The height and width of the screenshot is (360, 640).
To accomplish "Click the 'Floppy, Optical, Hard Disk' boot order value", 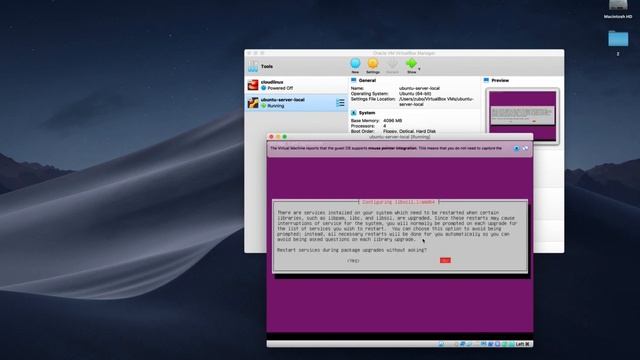I will [409, 131].
